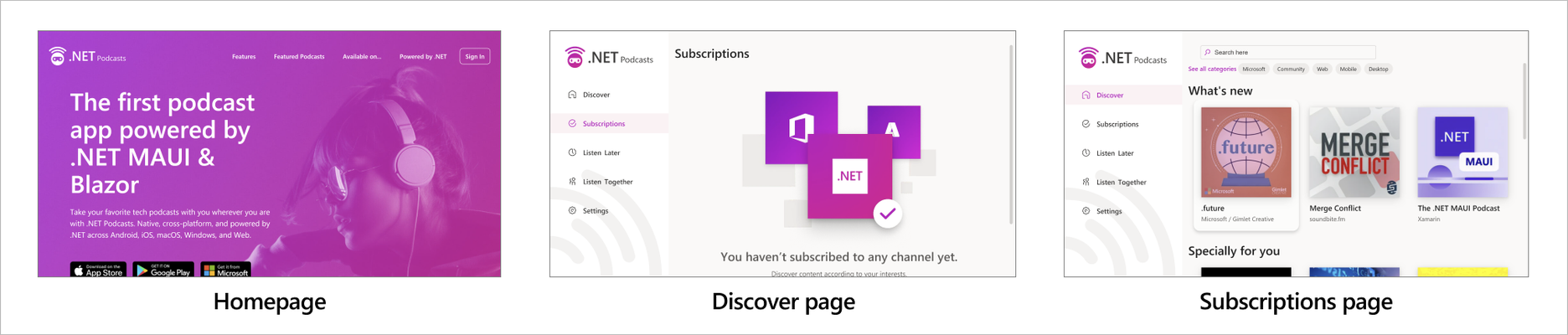Viewport: 1568px width, 335px height.
Task: Open the Merge Conflict podcast cover thumbnail
Action: [1354, 152]
